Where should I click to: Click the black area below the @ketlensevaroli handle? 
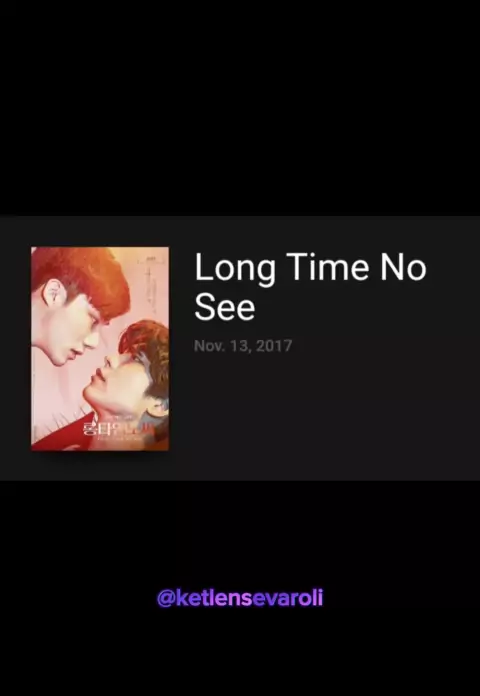[x=240, y=652]
